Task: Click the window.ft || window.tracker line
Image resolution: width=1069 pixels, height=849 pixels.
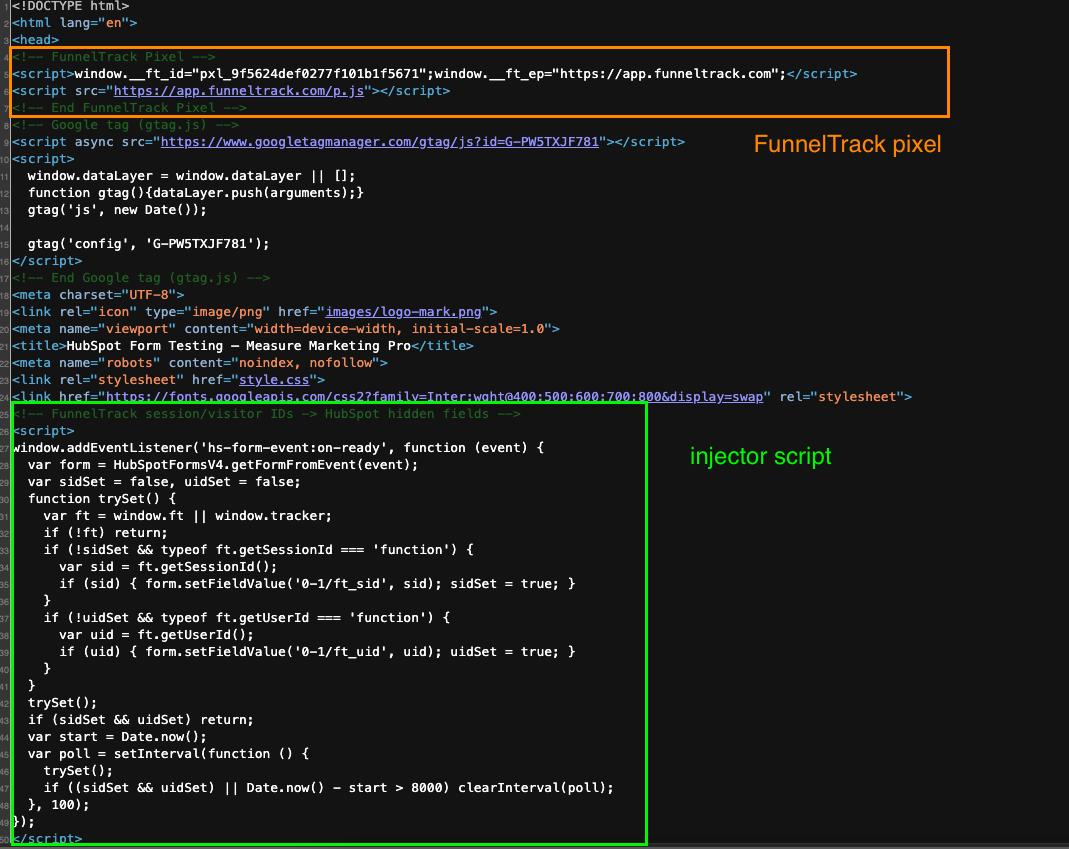Action: pos(187,516)
